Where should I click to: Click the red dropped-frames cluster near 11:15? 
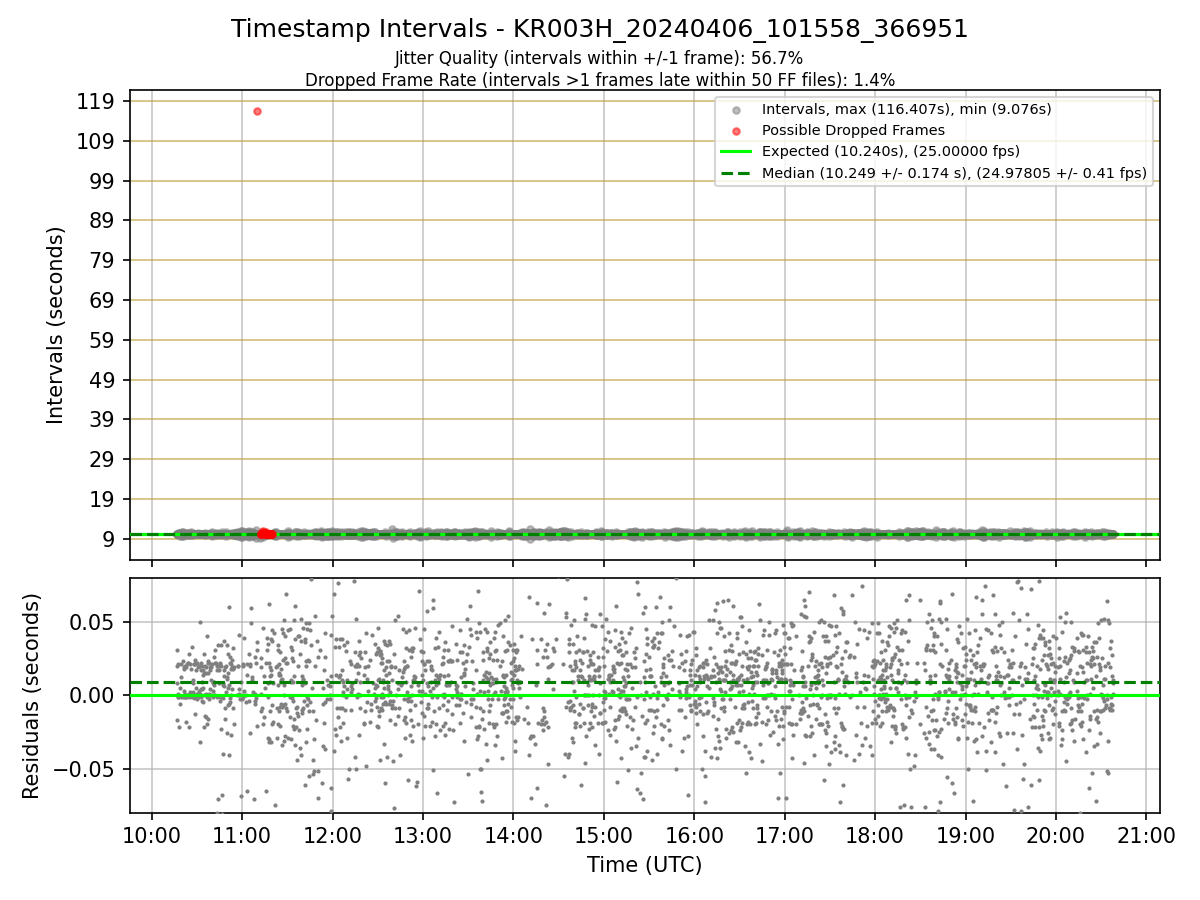click(x=266, y=534)
